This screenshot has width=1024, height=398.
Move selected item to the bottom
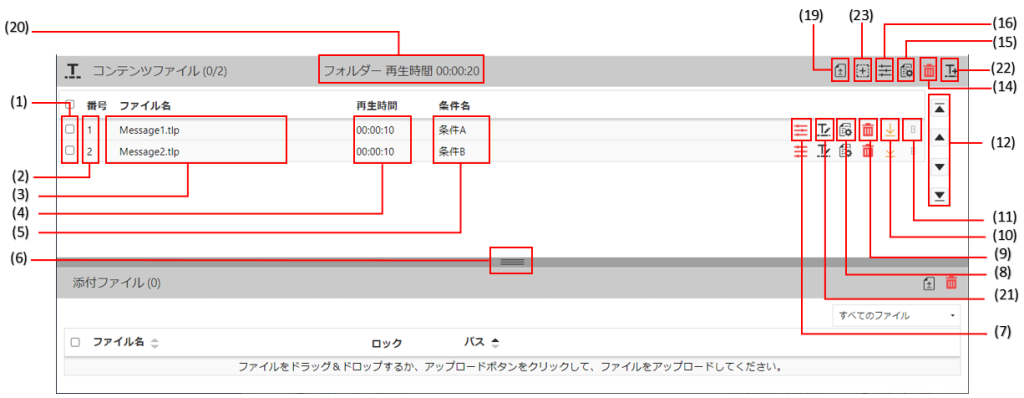pos(939,195)
